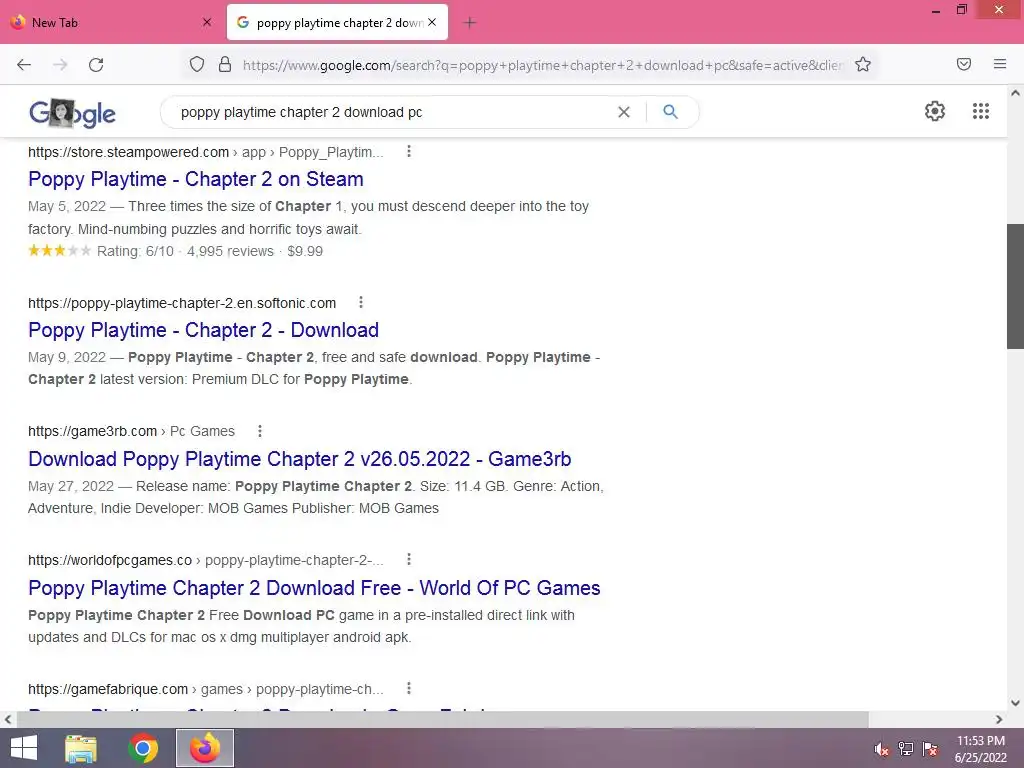Focus the address bar URL
Image resolution: width=1024 pixels, height=768 pixels.
pos(542,65)
